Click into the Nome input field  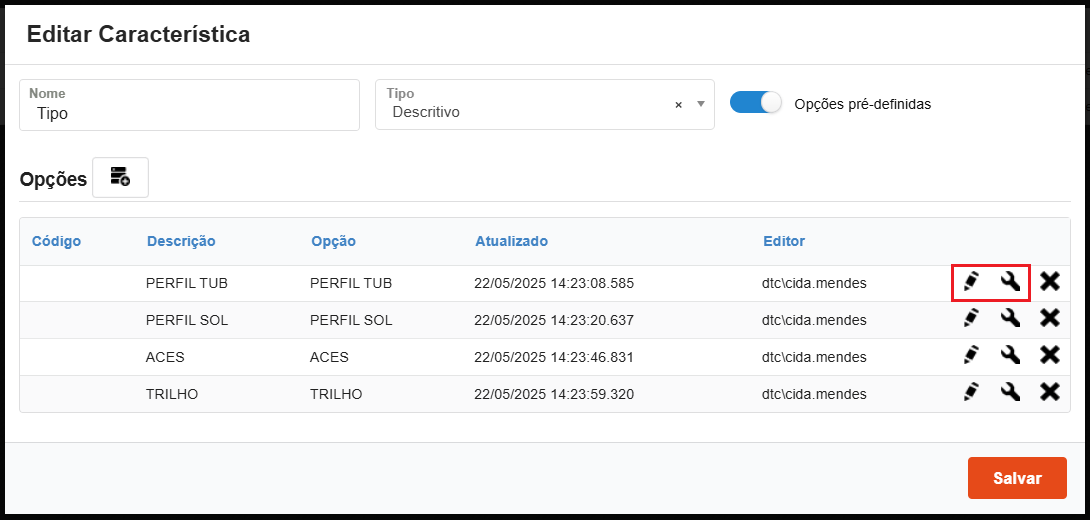pos(190,113)
